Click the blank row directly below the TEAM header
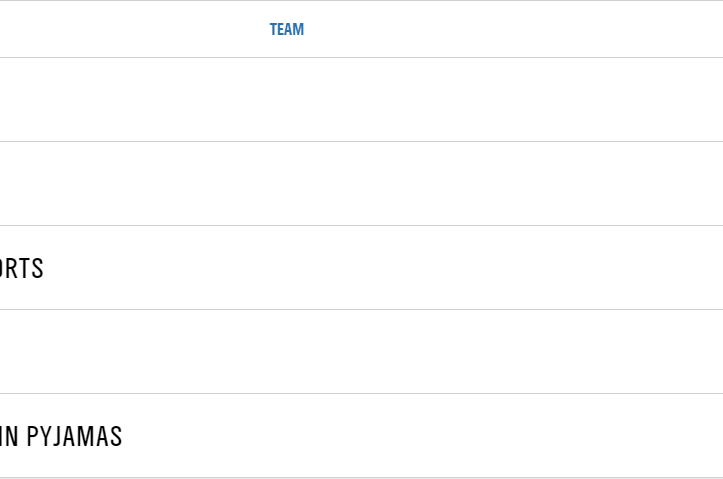Viewport: 723px width, 479px height. [361, 99]
